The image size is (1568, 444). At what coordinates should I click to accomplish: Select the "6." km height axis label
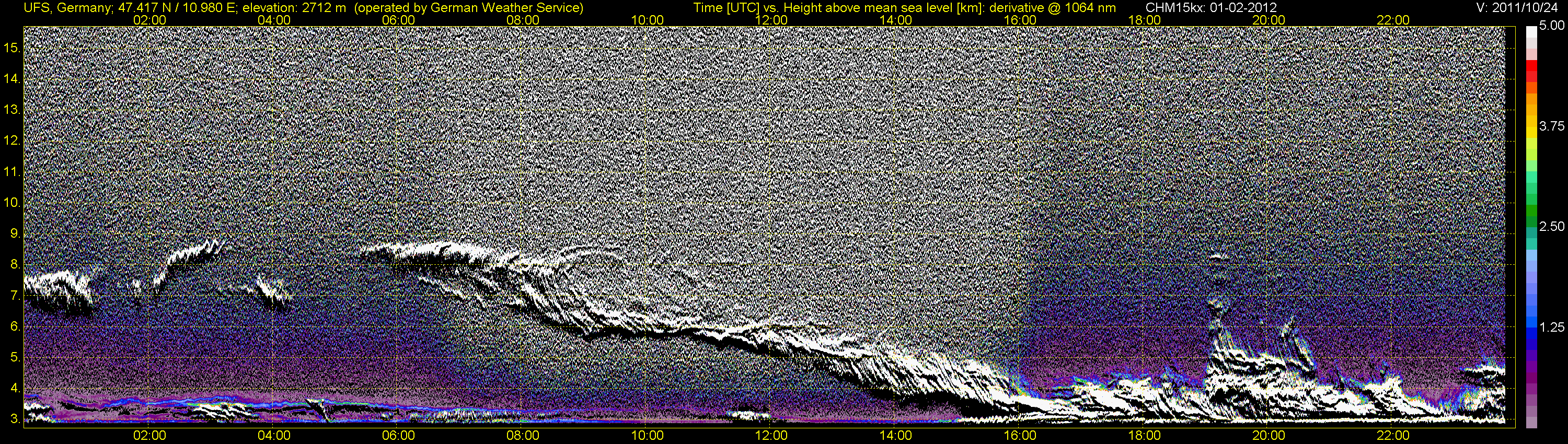click(16, 327)
